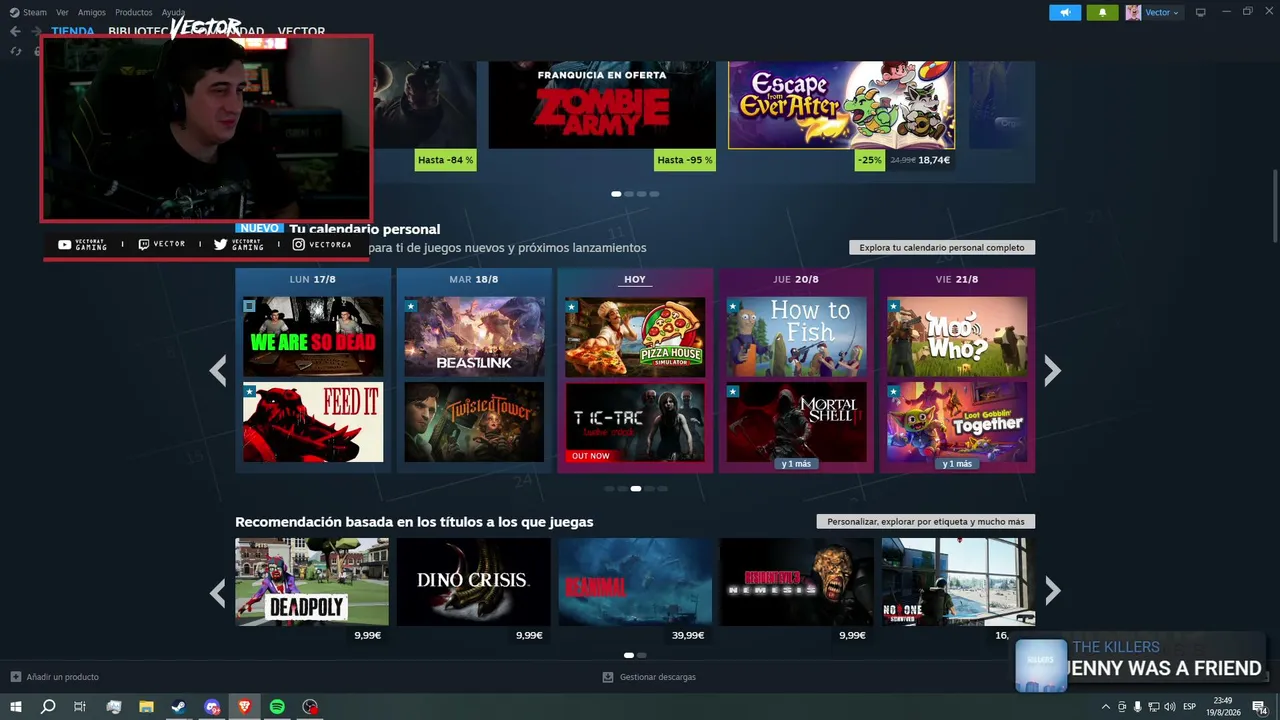
Task: Show hidden system tray icons
Action: (x=1105, y=707)
